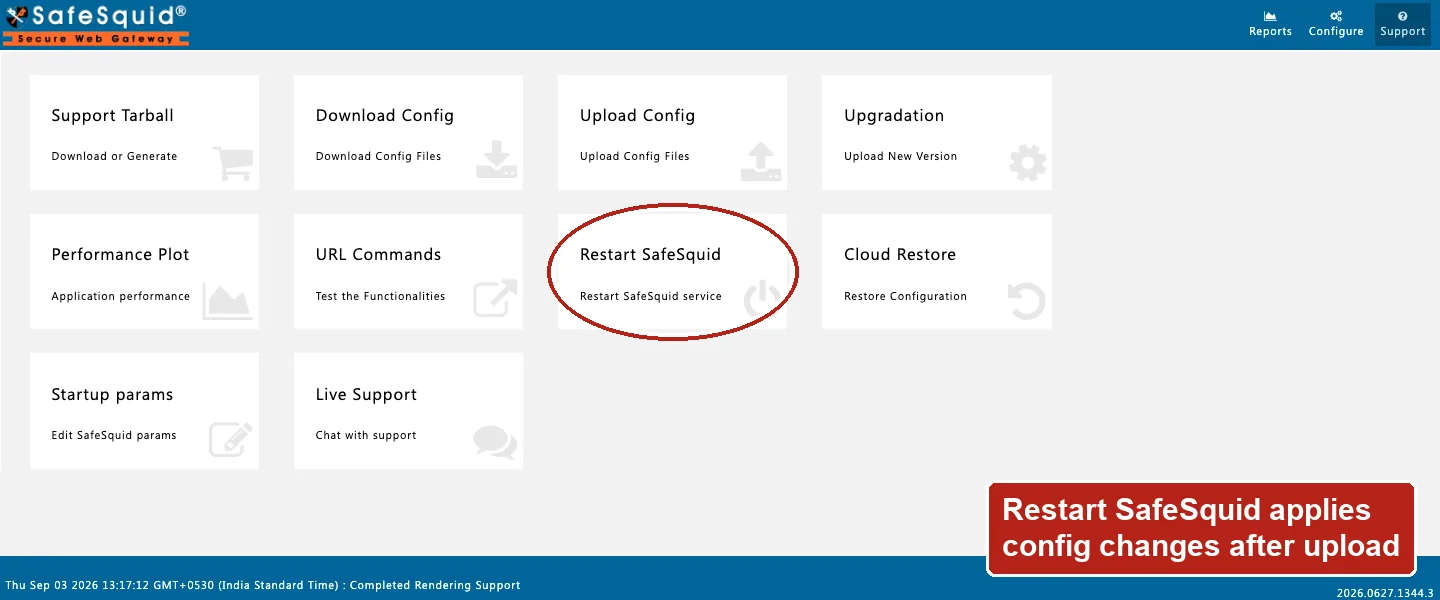This screenshot has height=600, width=1440.
Task: Click 'Application performance' text
Action: [120, 296]
